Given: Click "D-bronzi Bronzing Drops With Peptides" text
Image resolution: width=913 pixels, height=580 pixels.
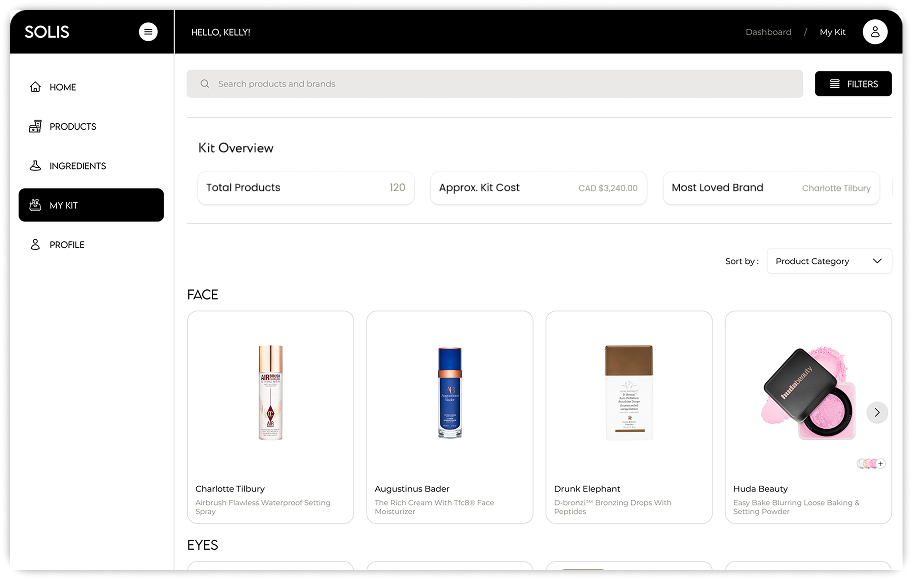Looking at the screenshot, I should pyautogui.click(x=613, y=507).
